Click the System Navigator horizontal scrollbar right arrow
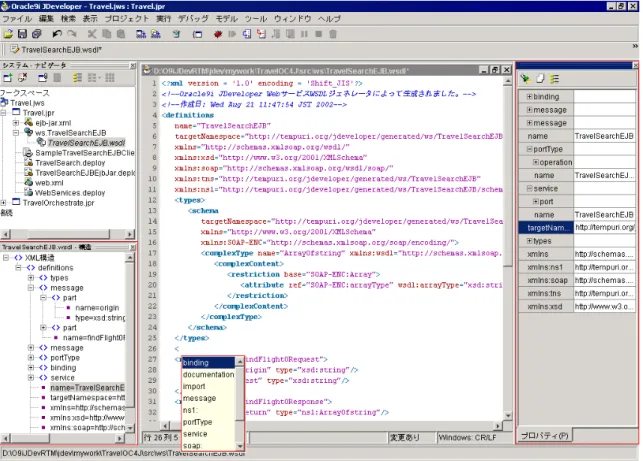643x461 pixels. click(x=130, y=234)
